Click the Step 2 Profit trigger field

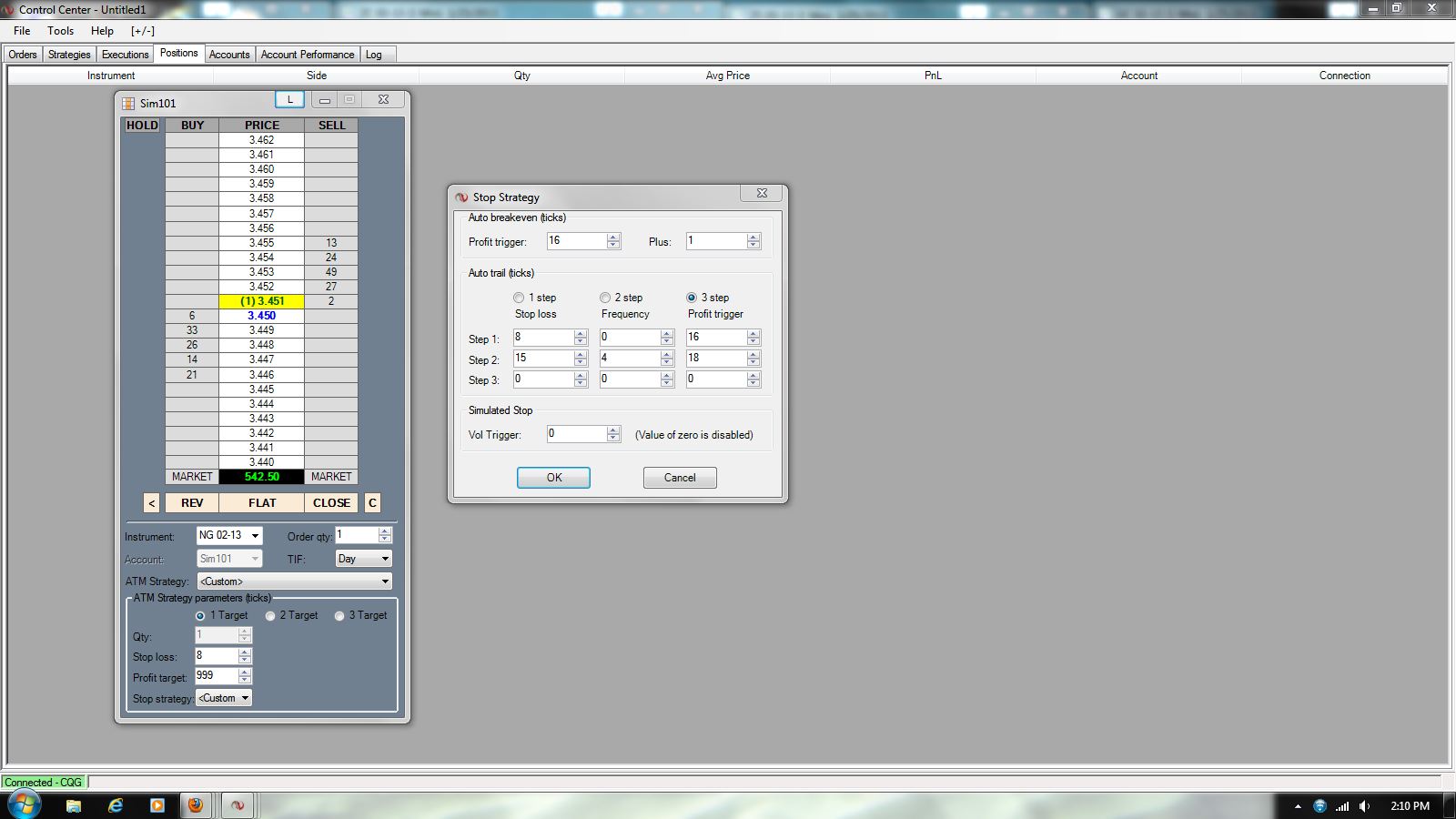716,358
